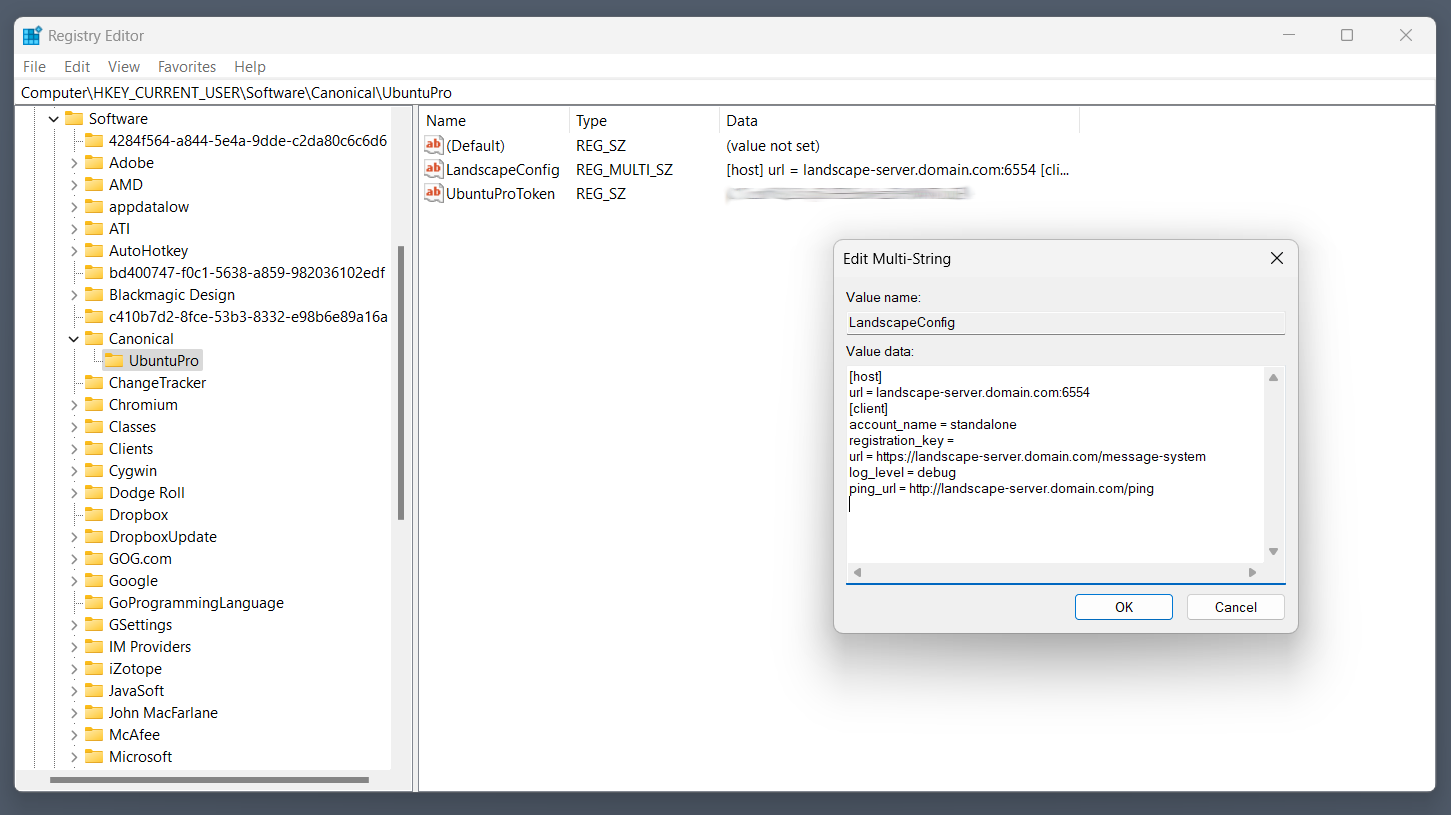1451x815 pixels.
Task: Expand the Blackmagic Design key
Action: coord(74,295)
